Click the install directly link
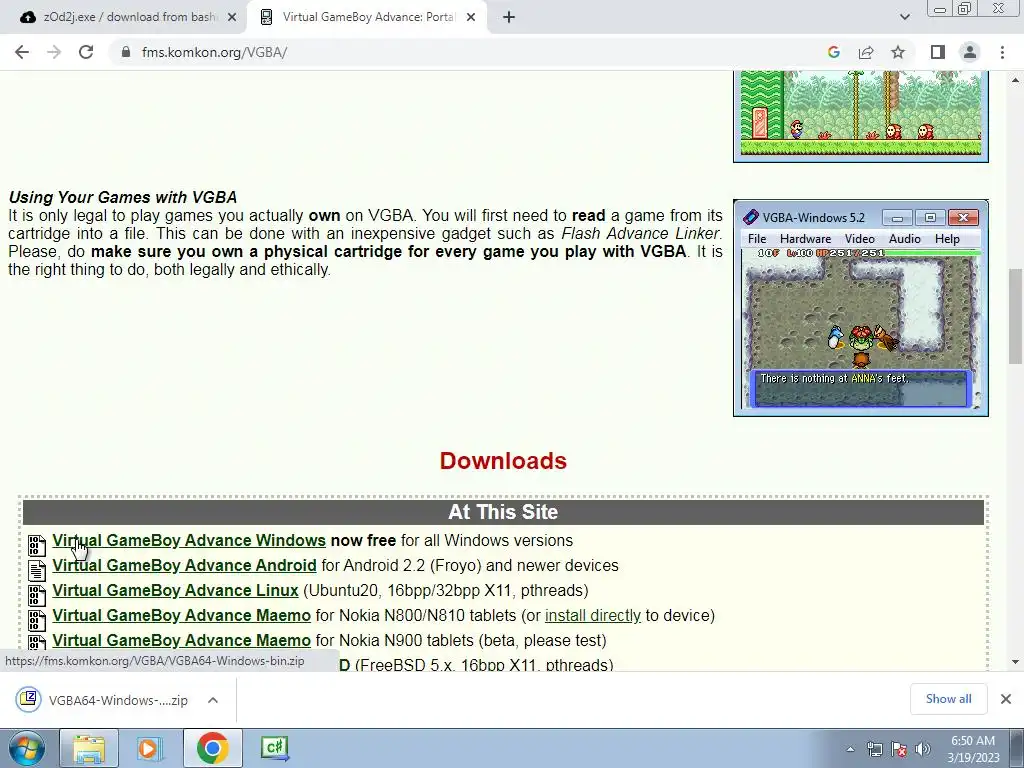1024x768 pixels. point(592,615)
